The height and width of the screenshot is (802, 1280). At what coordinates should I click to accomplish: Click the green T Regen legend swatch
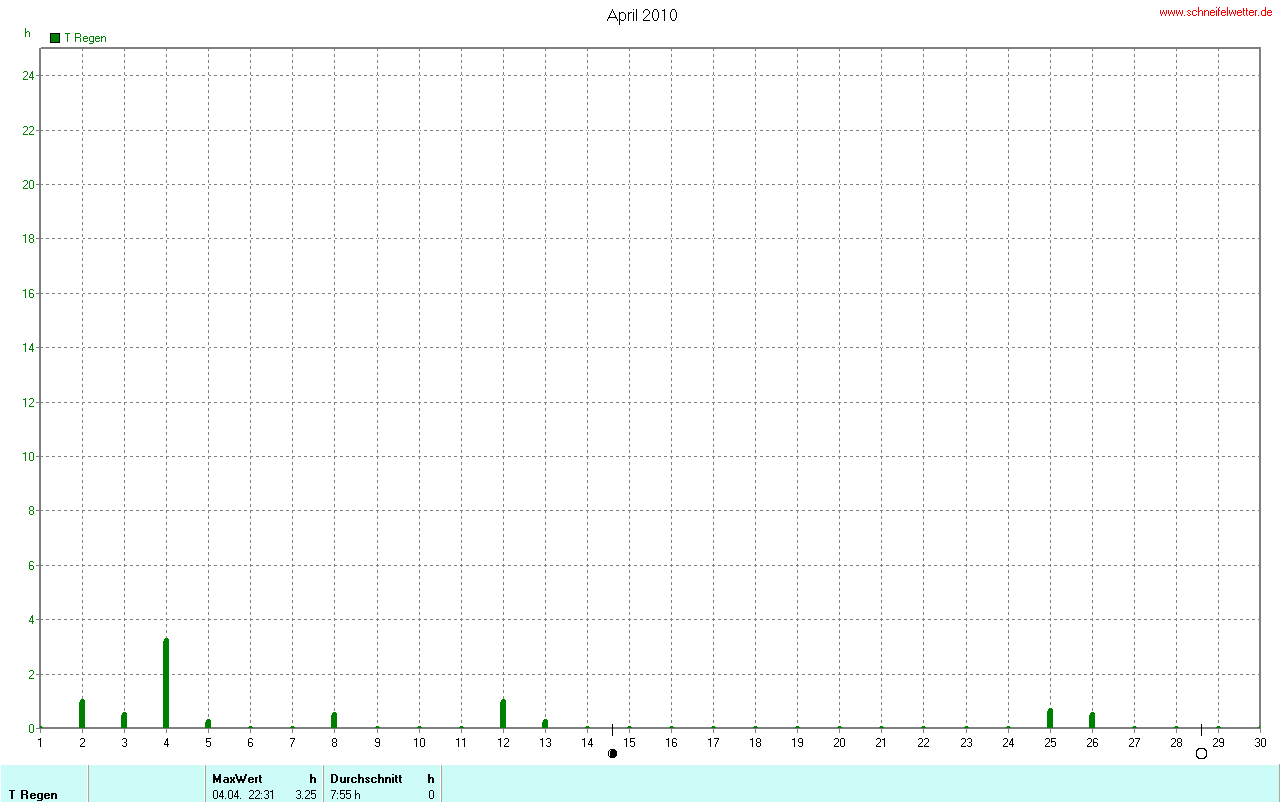[x=55, y=38]
